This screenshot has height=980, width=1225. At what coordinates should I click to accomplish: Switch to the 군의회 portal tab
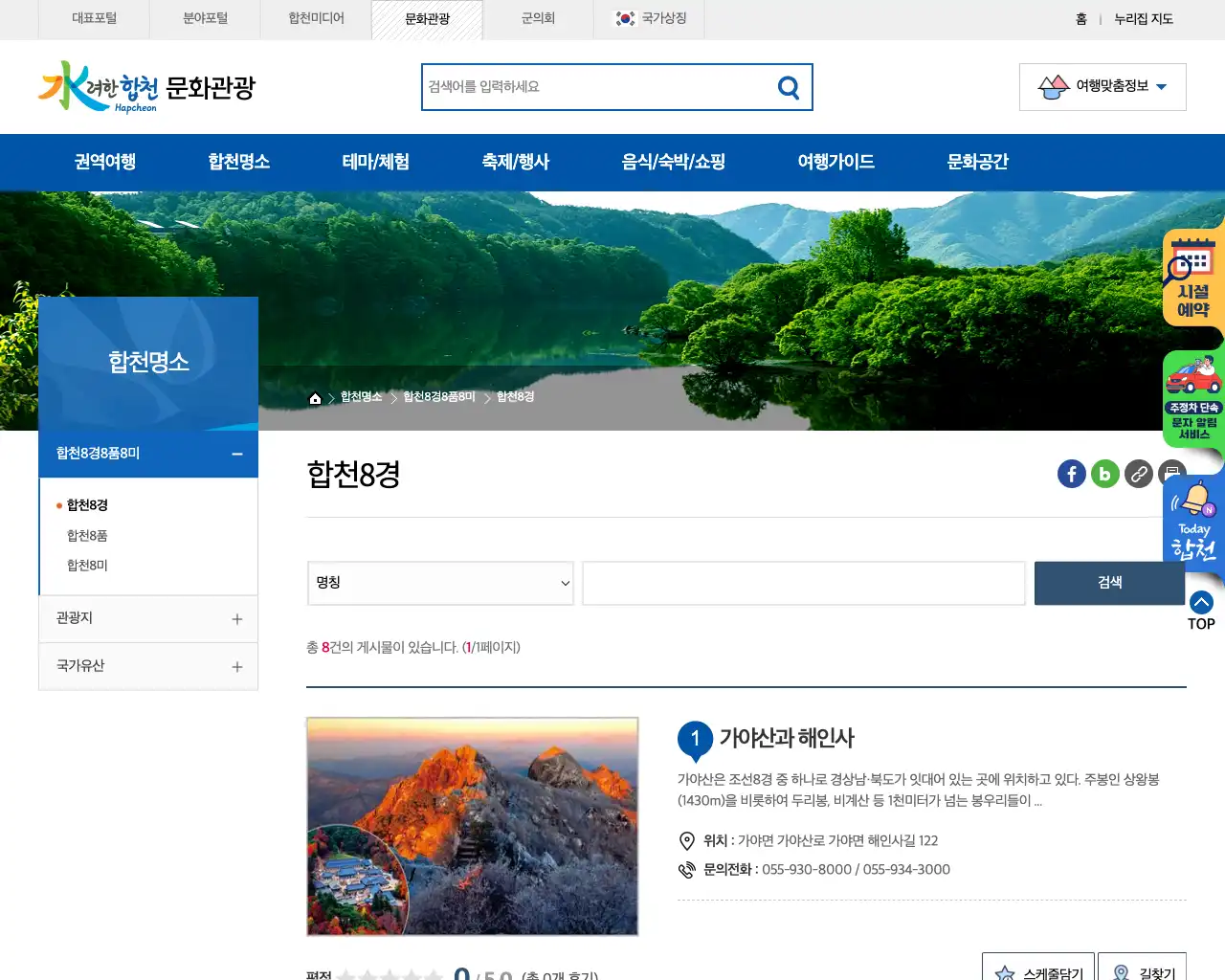(538, 19)
